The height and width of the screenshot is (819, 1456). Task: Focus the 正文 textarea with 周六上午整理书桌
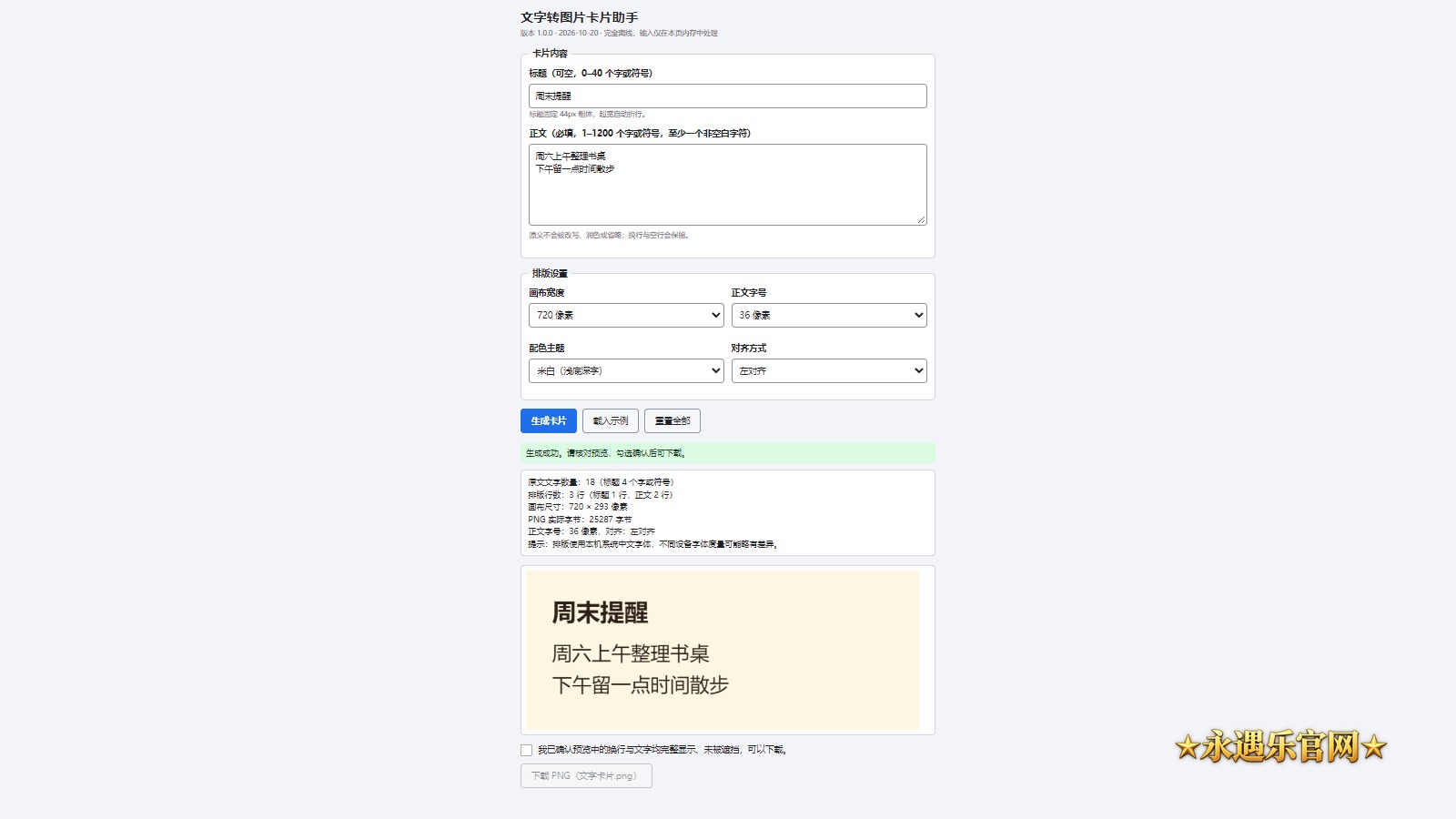[x=727, y=185]
